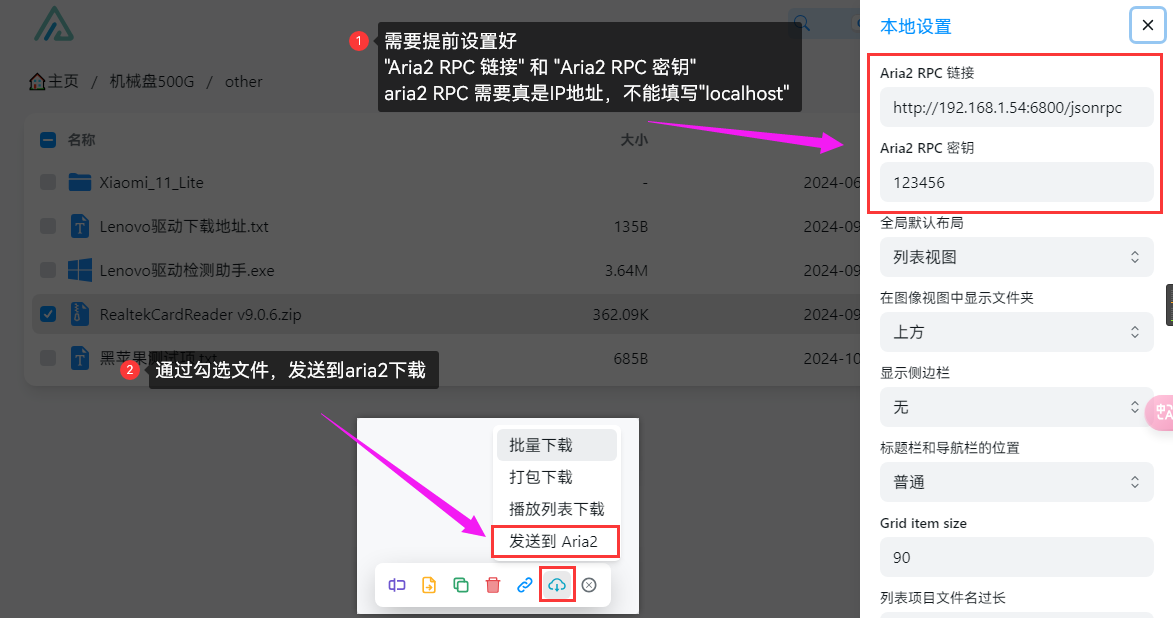Click the Aria2 RPC 密钥 field showing 123456

click(1017, 182)
